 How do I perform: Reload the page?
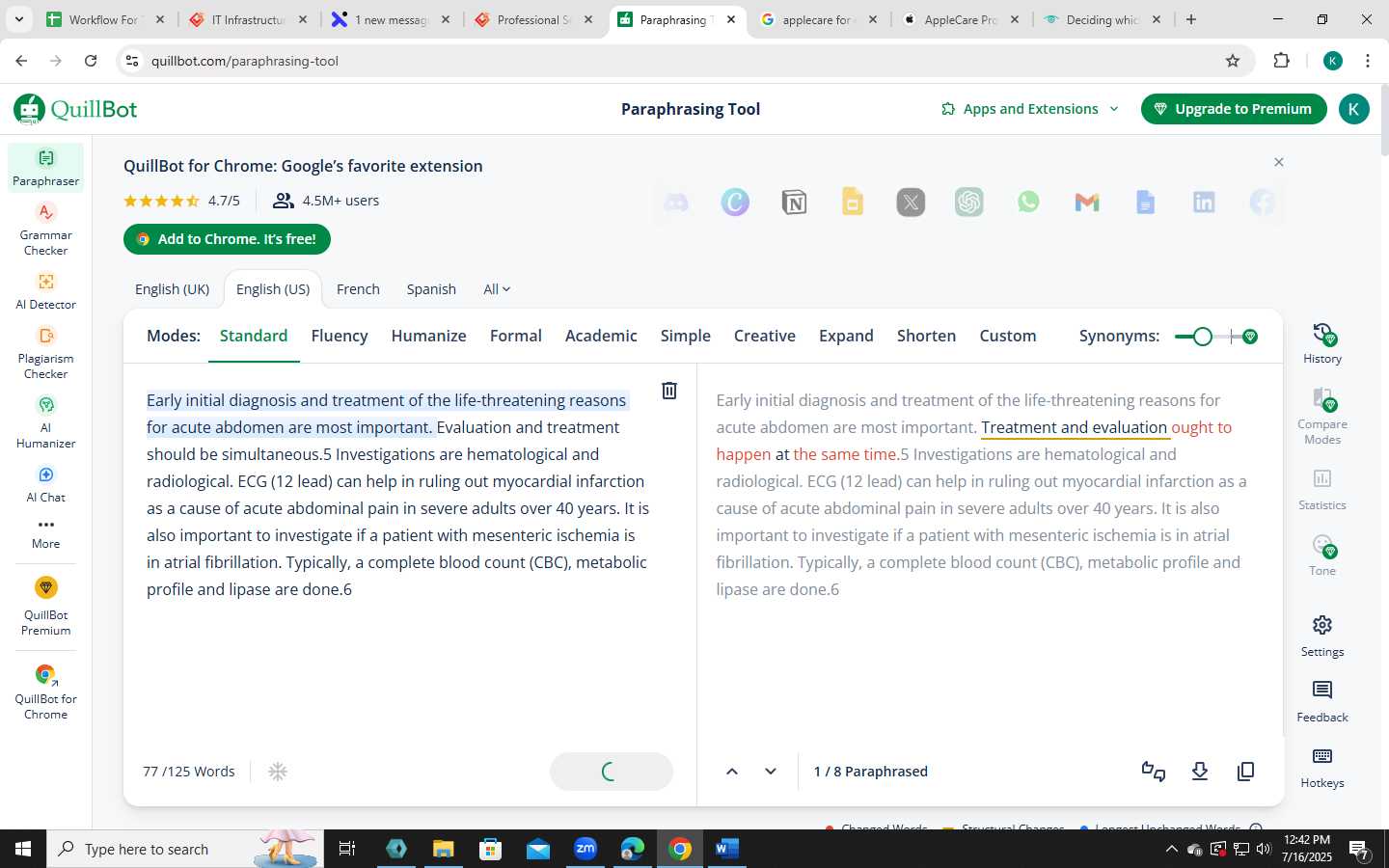(x=91, y=61)
